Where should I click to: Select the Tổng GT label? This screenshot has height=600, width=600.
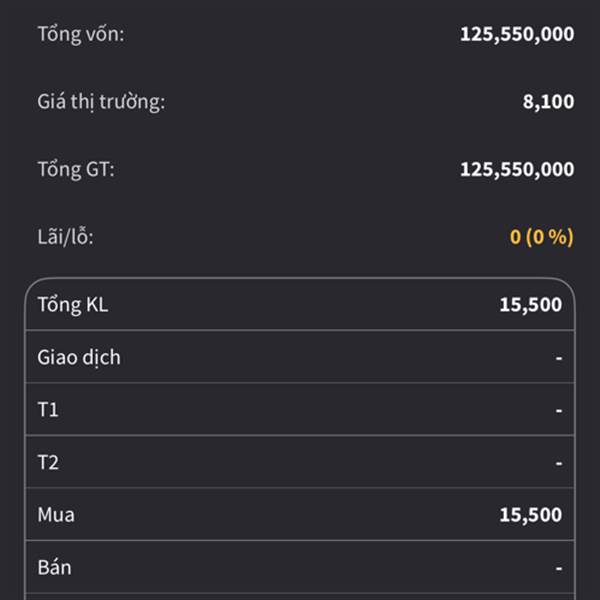point(76,170)
